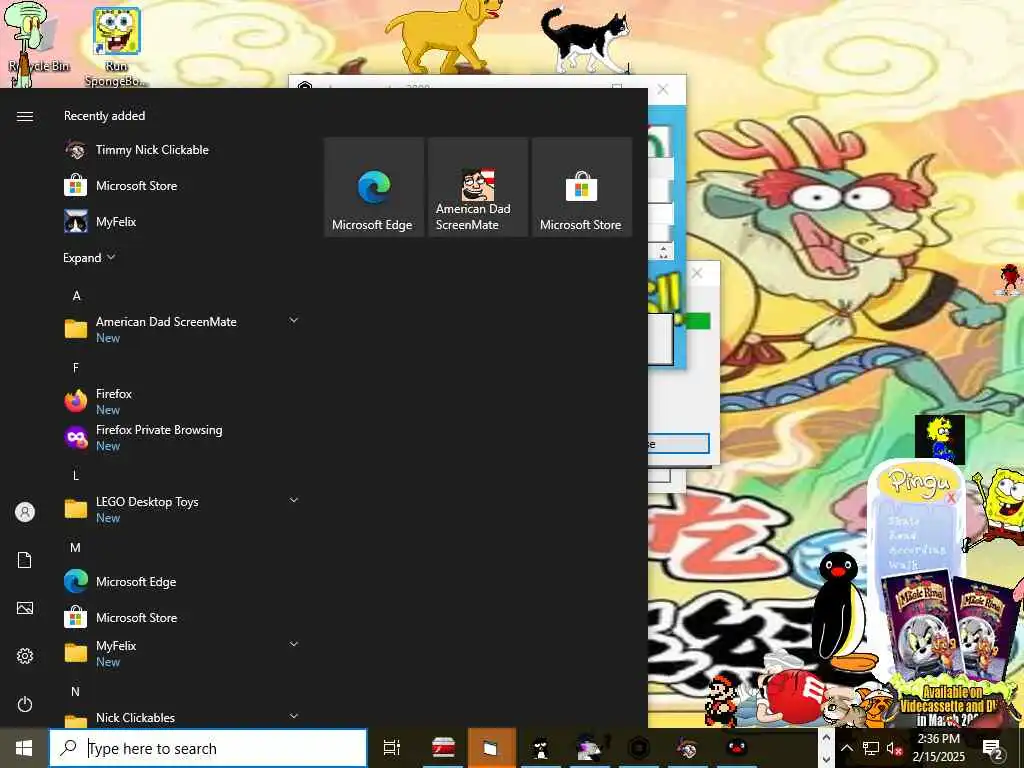The width and height of the screenshot is (1024, 768).
Task: Click the Power icon in Start sidebar
Action: click(25, 704)
